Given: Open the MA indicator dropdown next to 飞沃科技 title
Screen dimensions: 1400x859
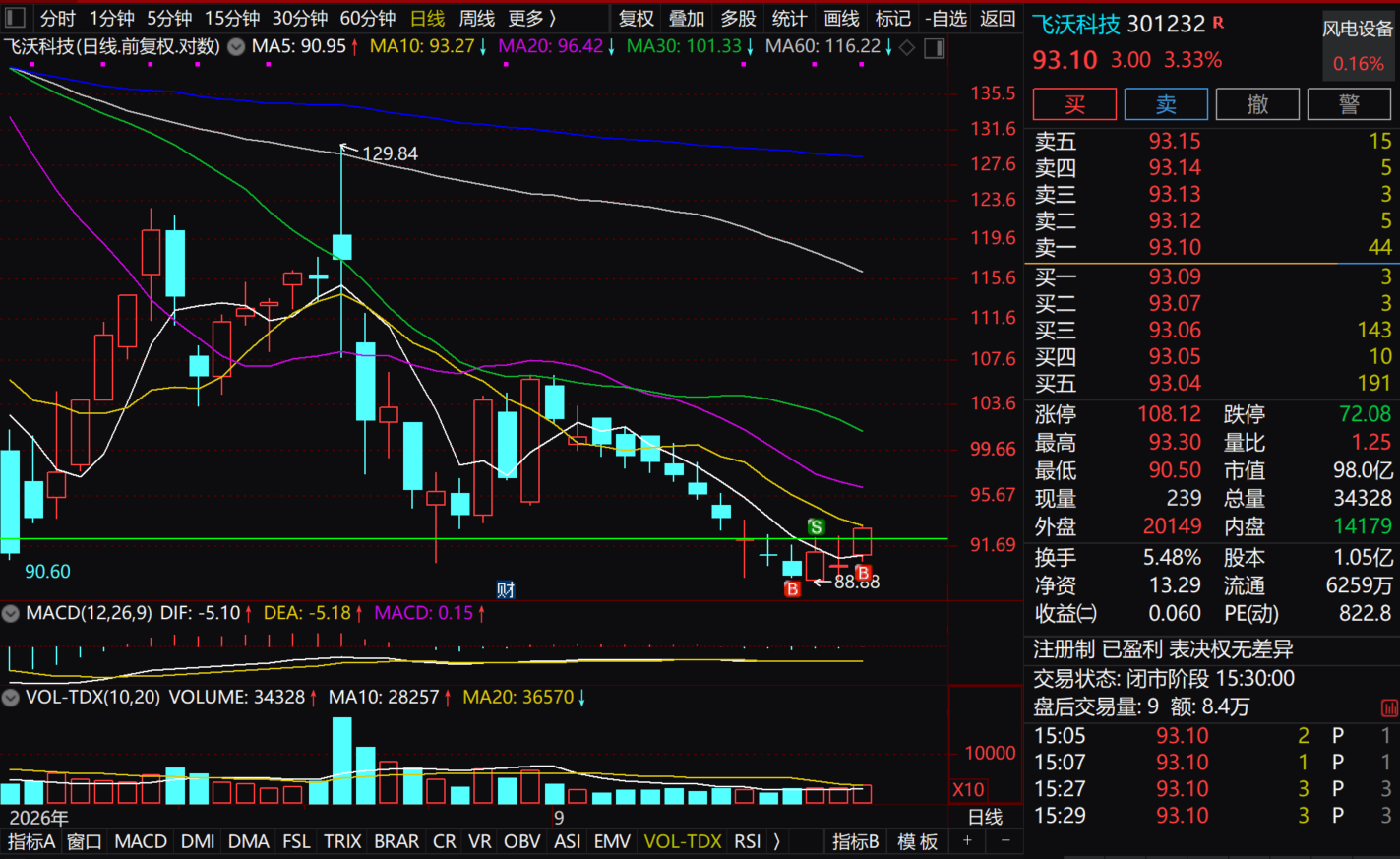Looking at the screenshot, I should [236, 46].
